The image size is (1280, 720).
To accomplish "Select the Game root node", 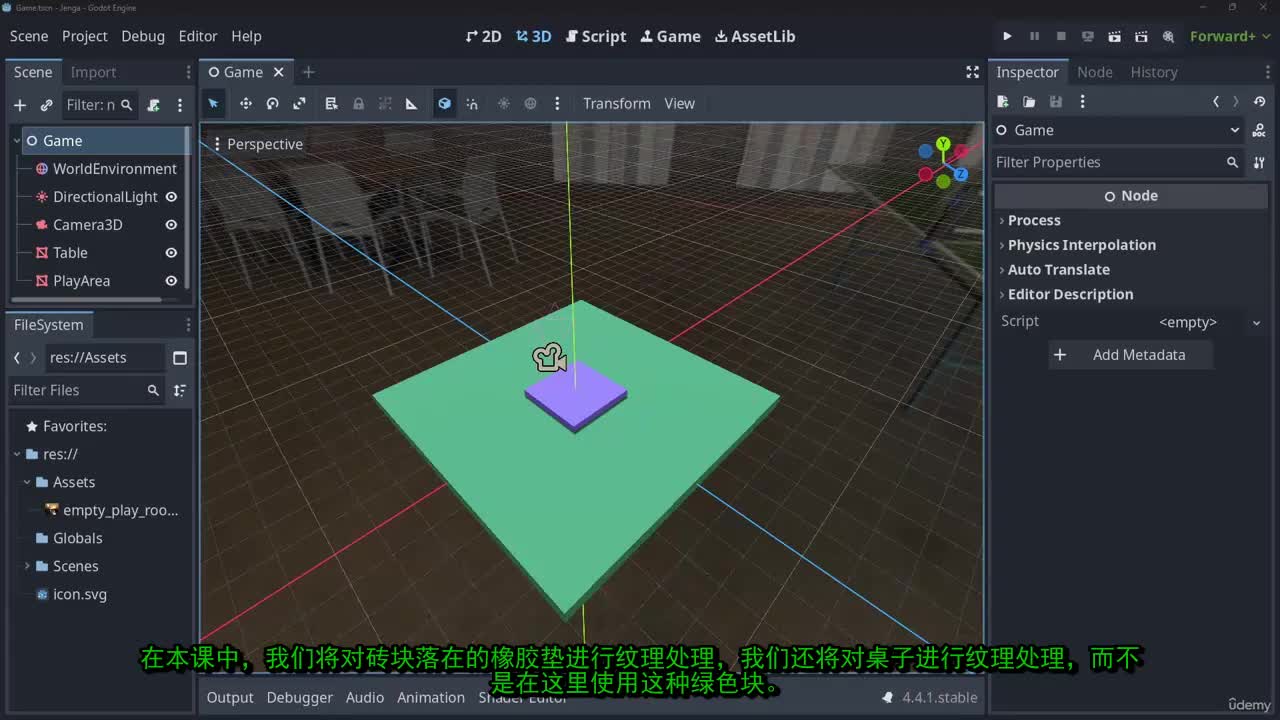I will pyautogui.click(x=62, y=141).
